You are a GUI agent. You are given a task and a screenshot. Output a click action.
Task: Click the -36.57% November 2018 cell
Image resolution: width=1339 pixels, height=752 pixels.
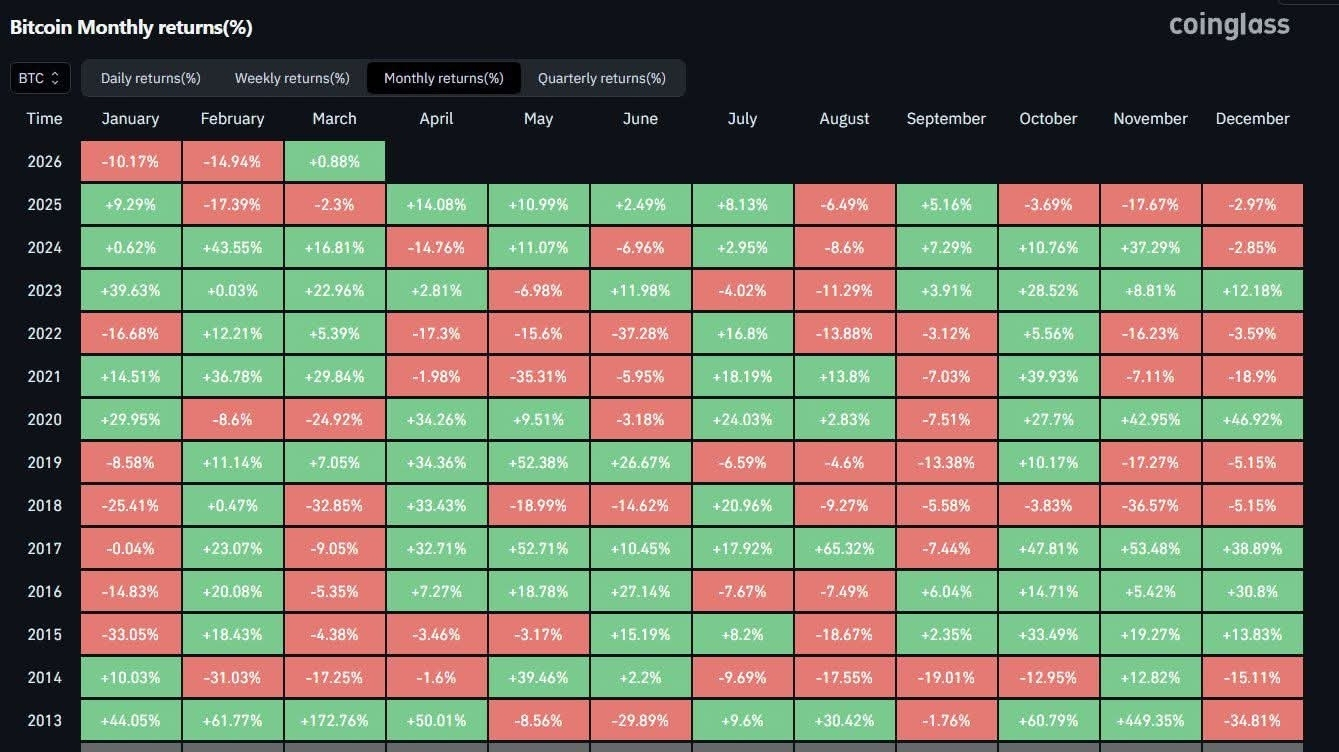point(1150,505)
